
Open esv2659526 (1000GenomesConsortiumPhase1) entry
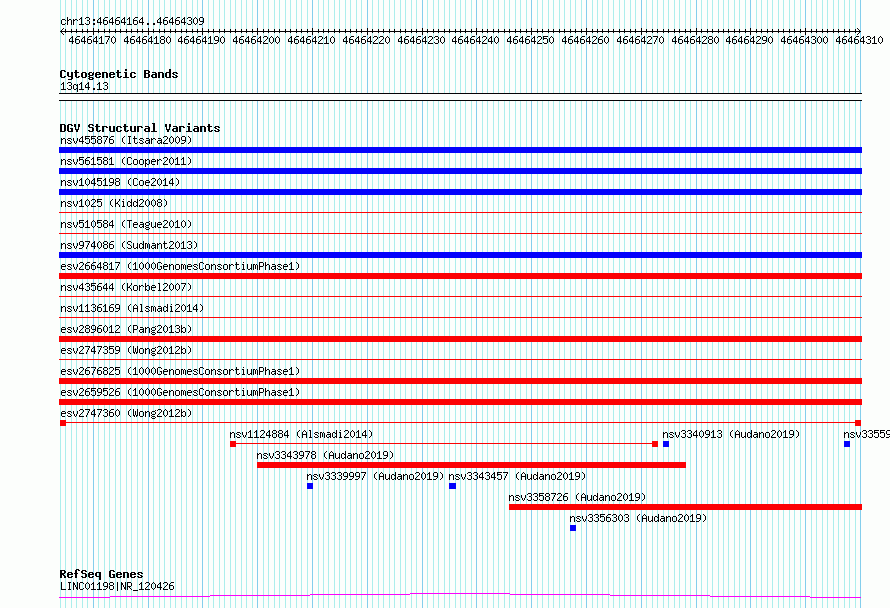[180, 392]
